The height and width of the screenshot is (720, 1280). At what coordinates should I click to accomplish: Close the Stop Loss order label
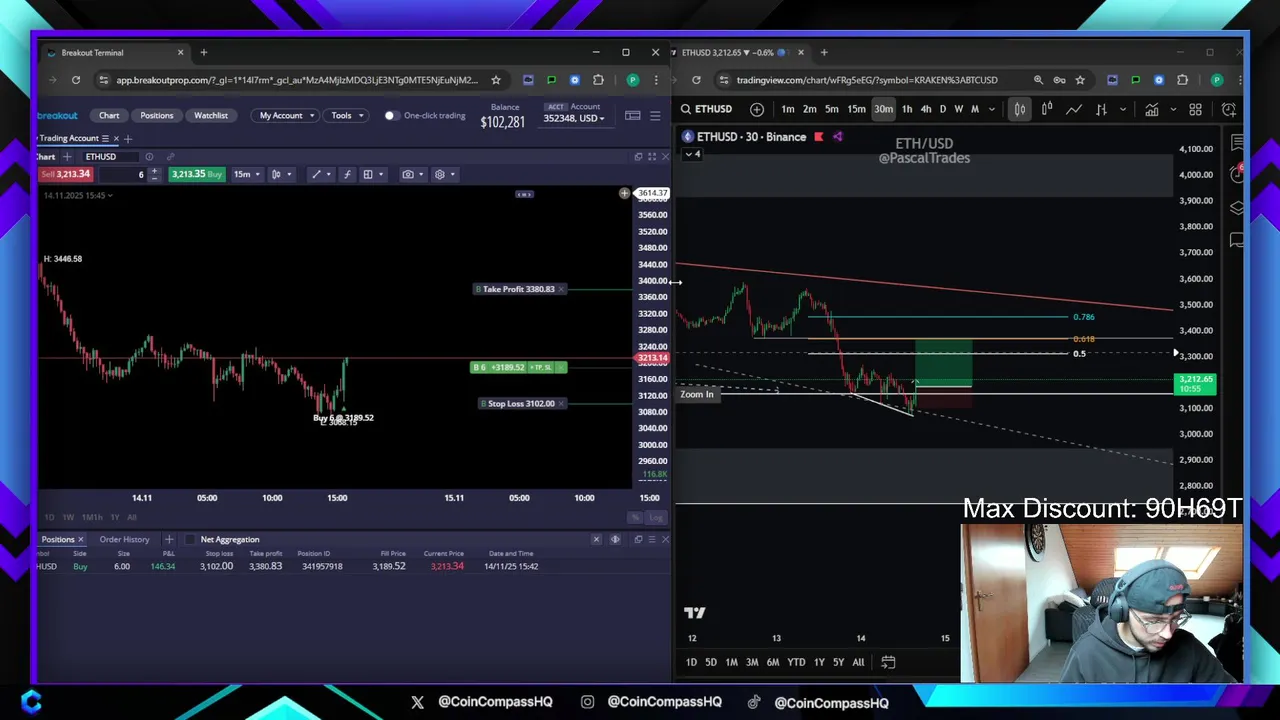tap(562, 404)
